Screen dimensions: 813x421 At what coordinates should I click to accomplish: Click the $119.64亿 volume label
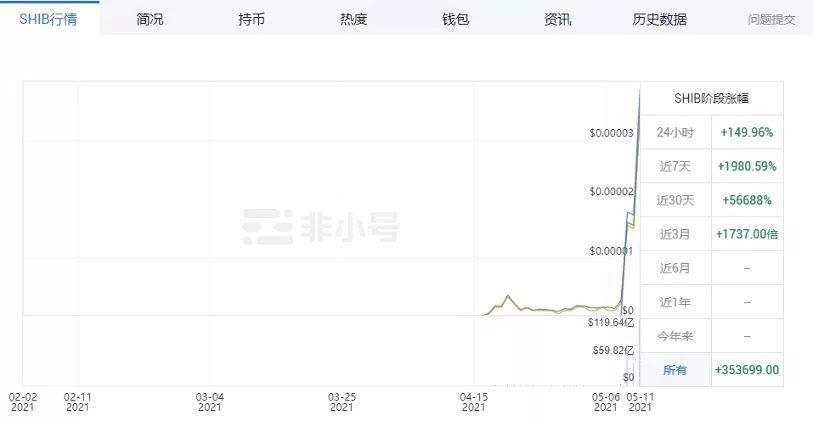click(x=611, y=322)
